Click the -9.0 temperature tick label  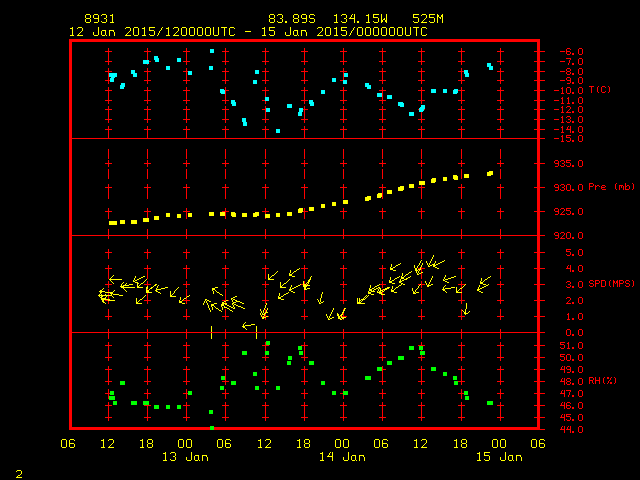571,81
